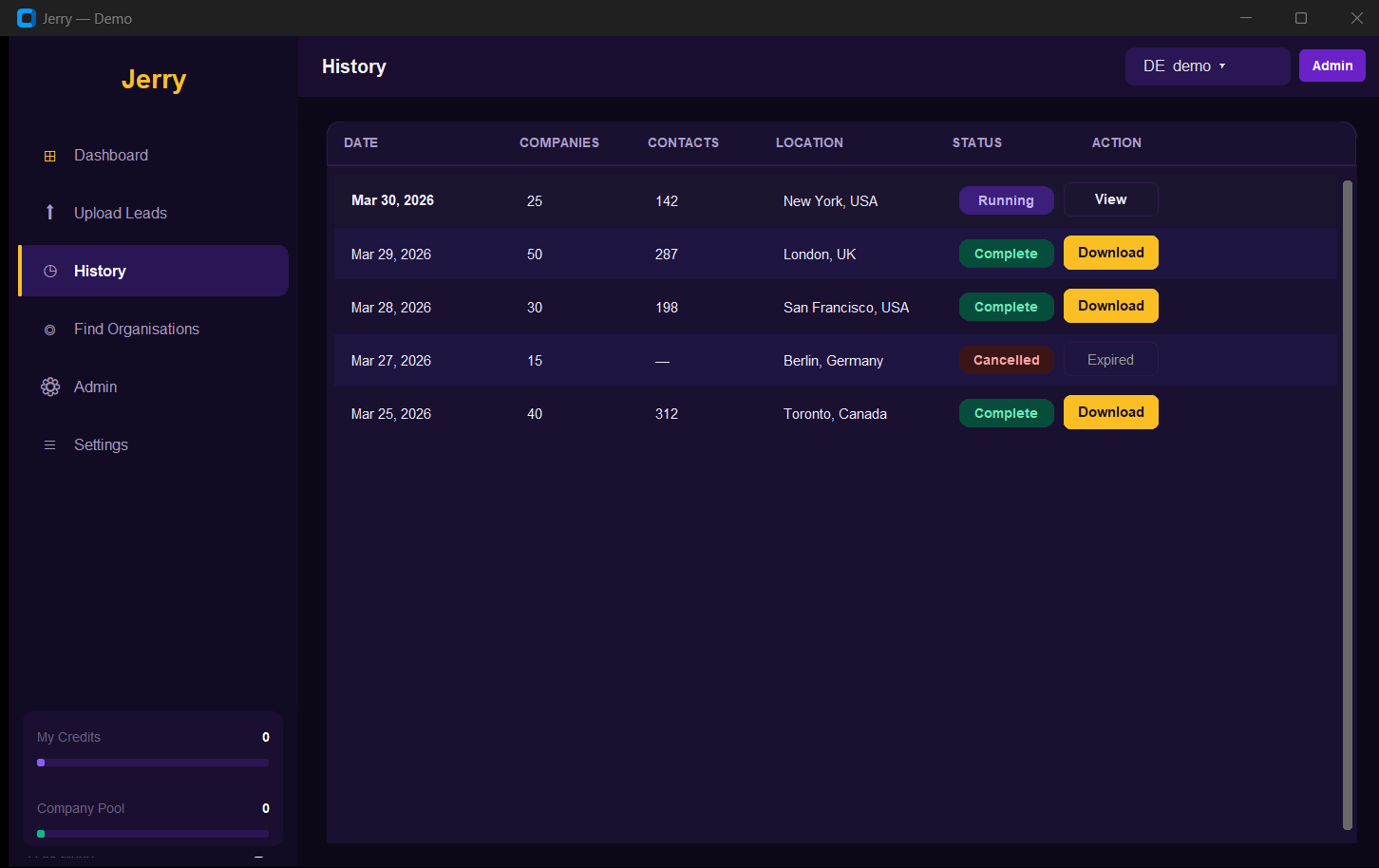The width and height of the screenshot is (1379, 868).
Task: Click the contacts value 198
Action: [x=667, y=308]
